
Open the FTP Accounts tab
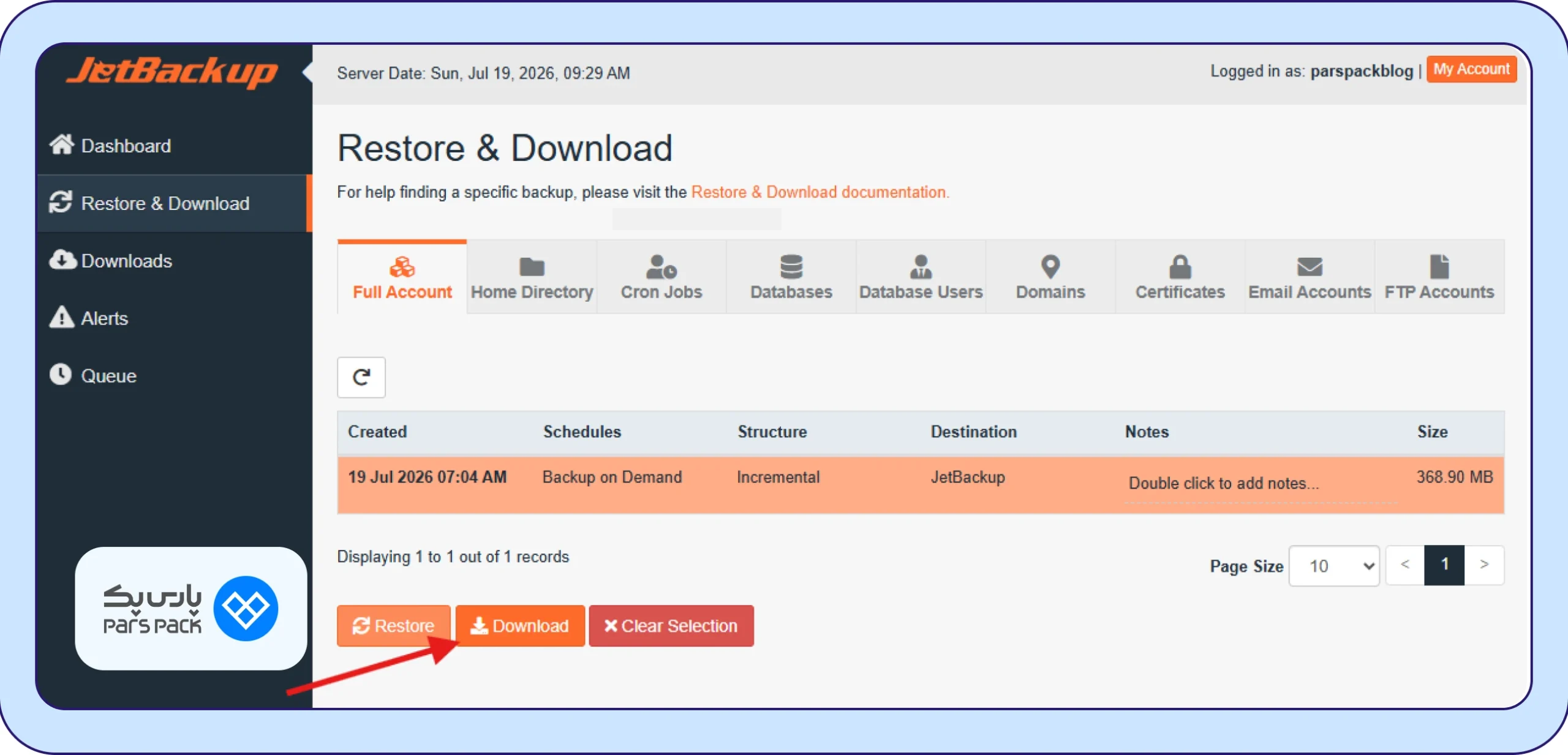click(x=1439, y=277)
